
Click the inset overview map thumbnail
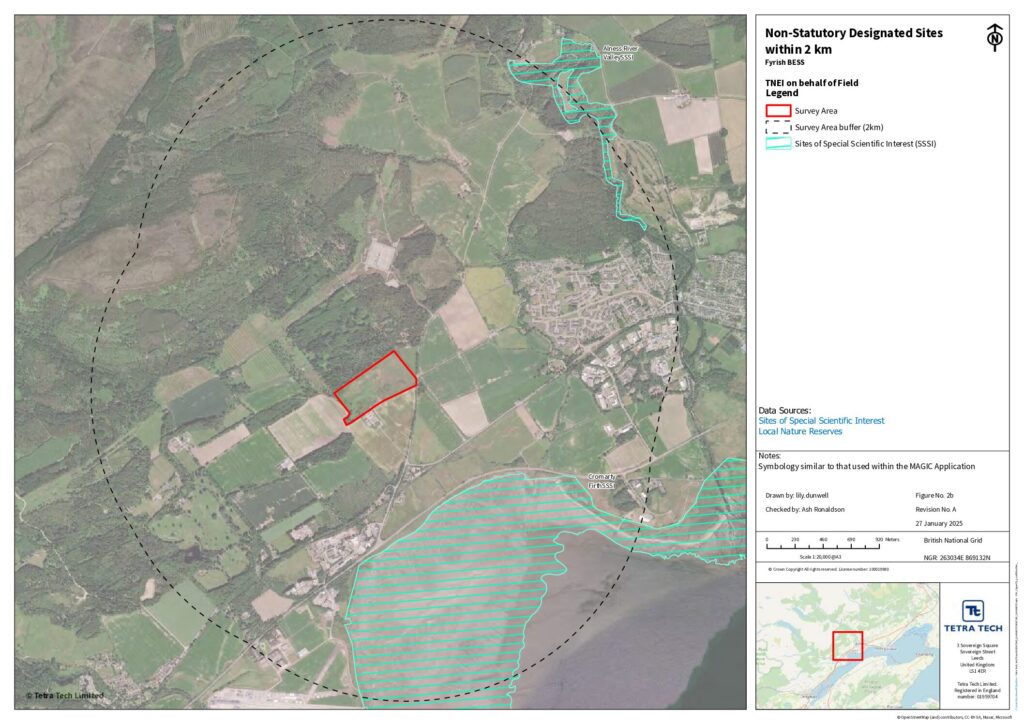(848, 646)
